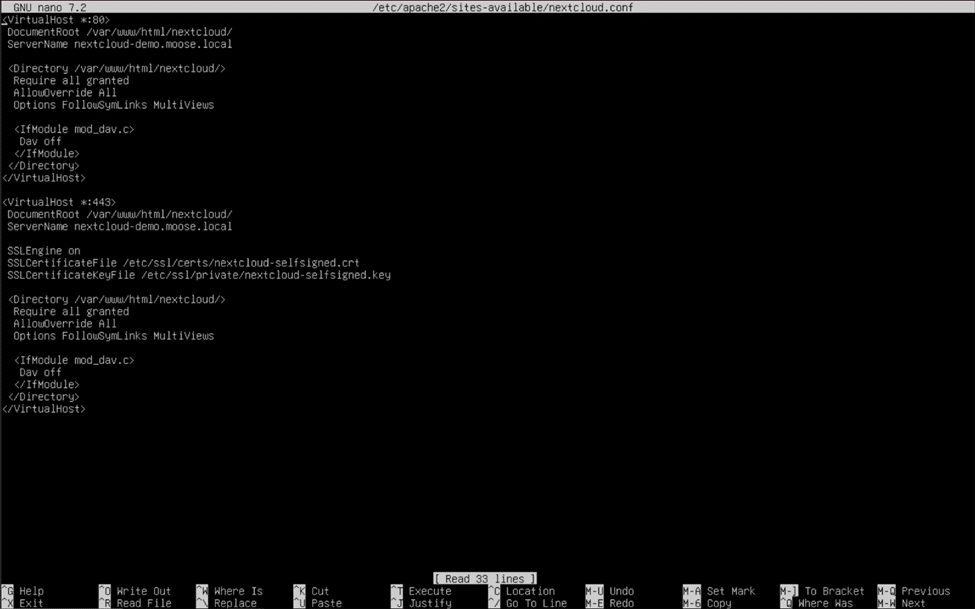Image resolution: width=975 pixels, height=609 pixels.
Task: Click the Where Was shortcut label
Action: click(825, 603)
